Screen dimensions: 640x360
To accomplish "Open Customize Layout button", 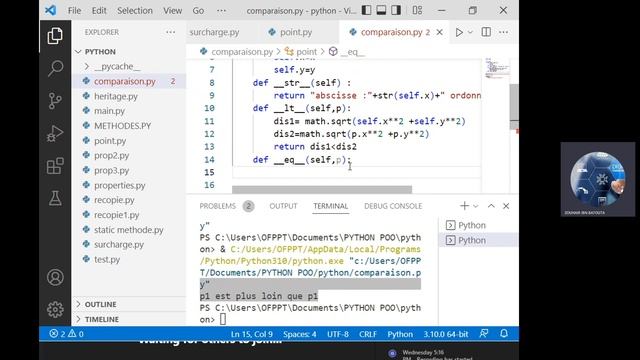I will pyautogui.click(x=417, y=10).
